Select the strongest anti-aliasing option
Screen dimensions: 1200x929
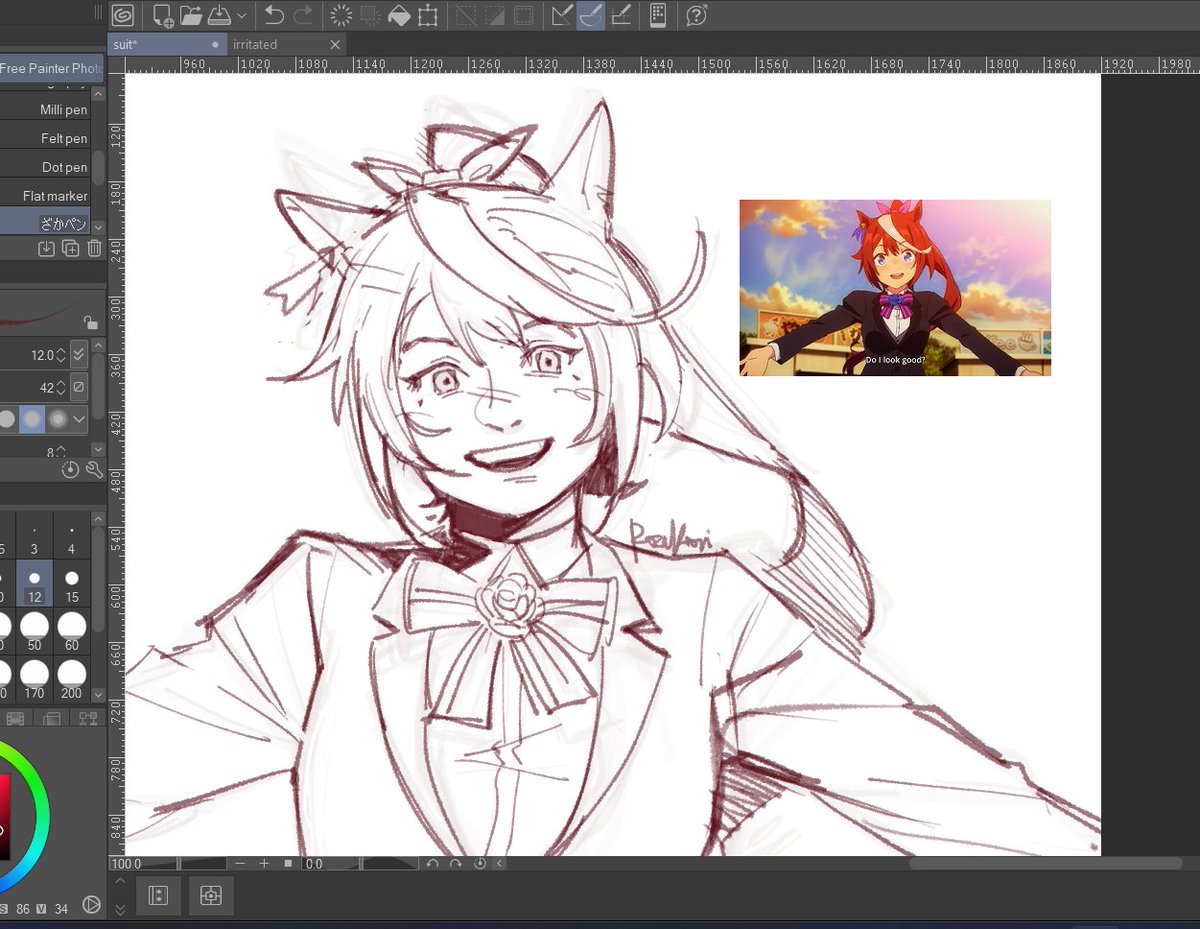tap(58, 419)
